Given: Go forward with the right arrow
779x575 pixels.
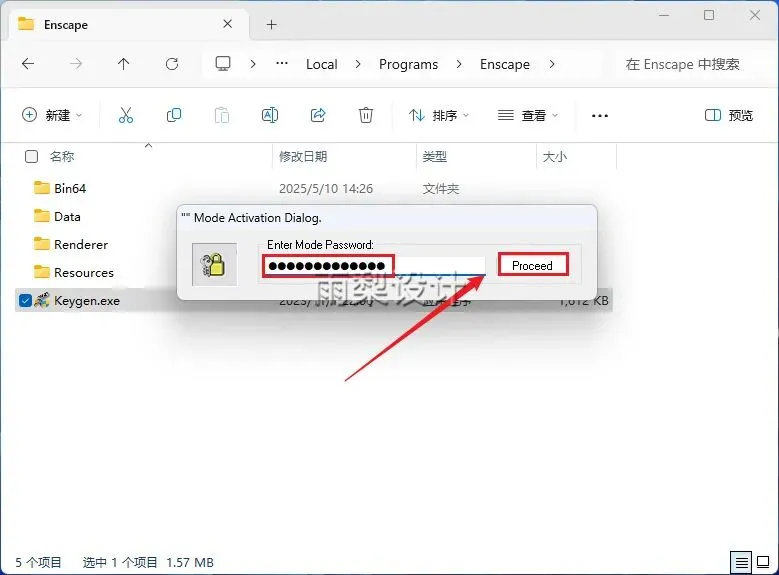Looking at the screenshot, I should coord(76,64).
